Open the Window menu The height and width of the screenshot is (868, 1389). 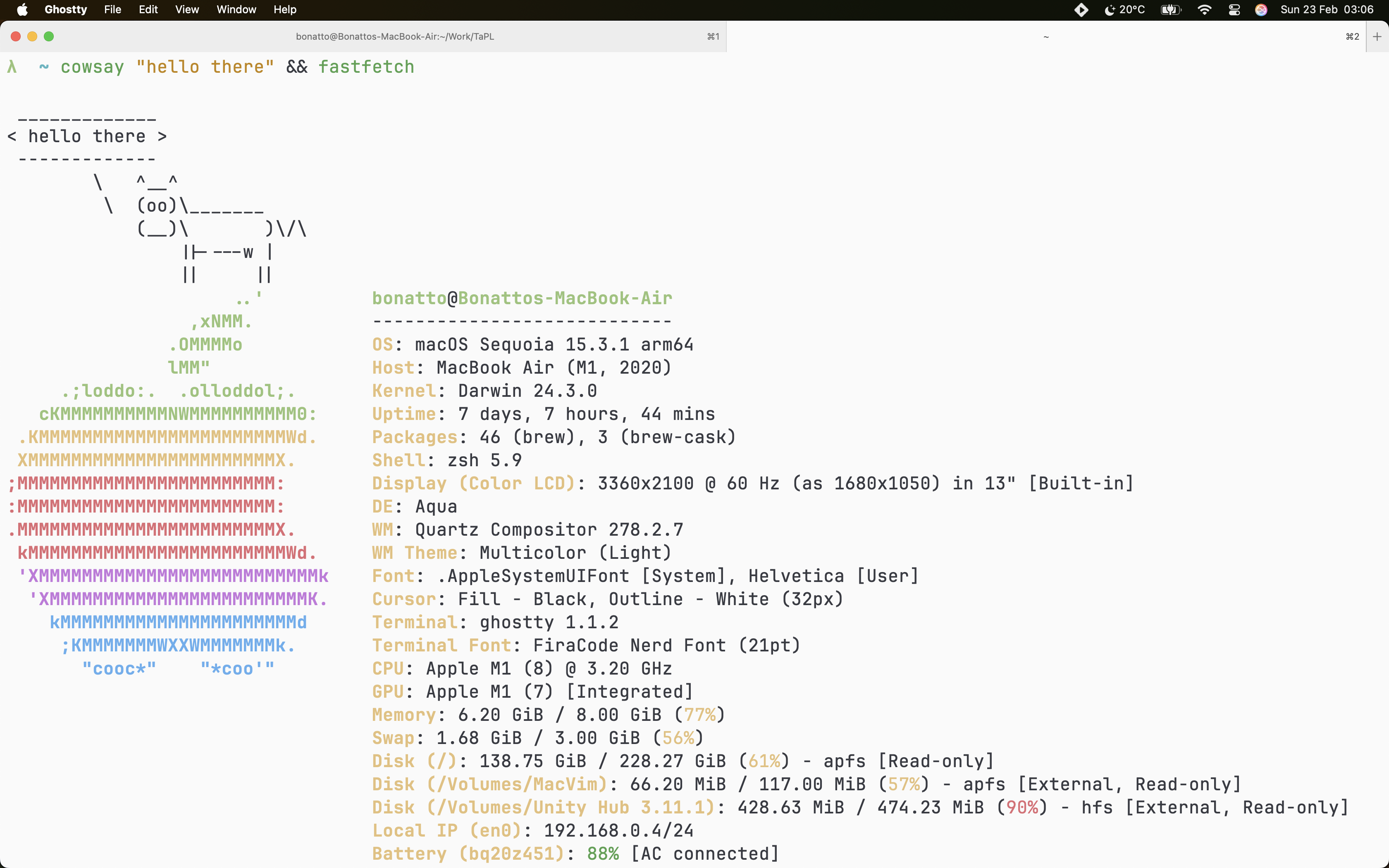tap(236, 10)
